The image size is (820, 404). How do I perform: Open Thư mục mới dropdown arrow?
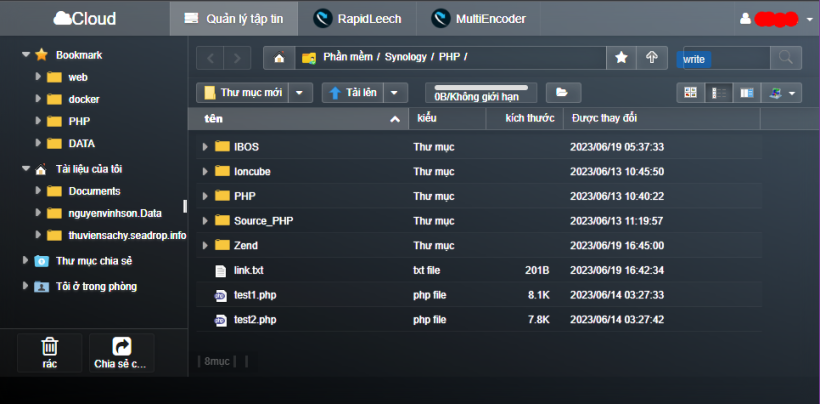pyautogui.click(x=300, y=93)
